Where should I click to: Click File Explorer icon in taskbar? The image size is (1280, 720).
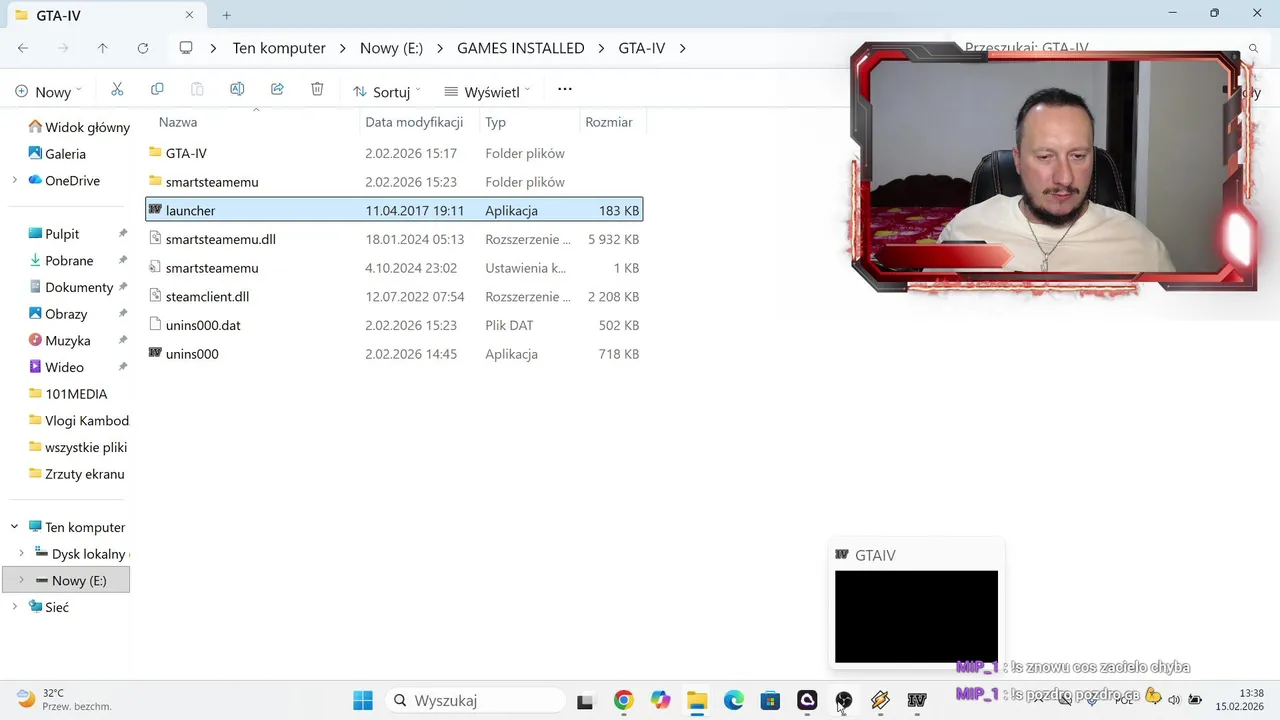point(697,700)
